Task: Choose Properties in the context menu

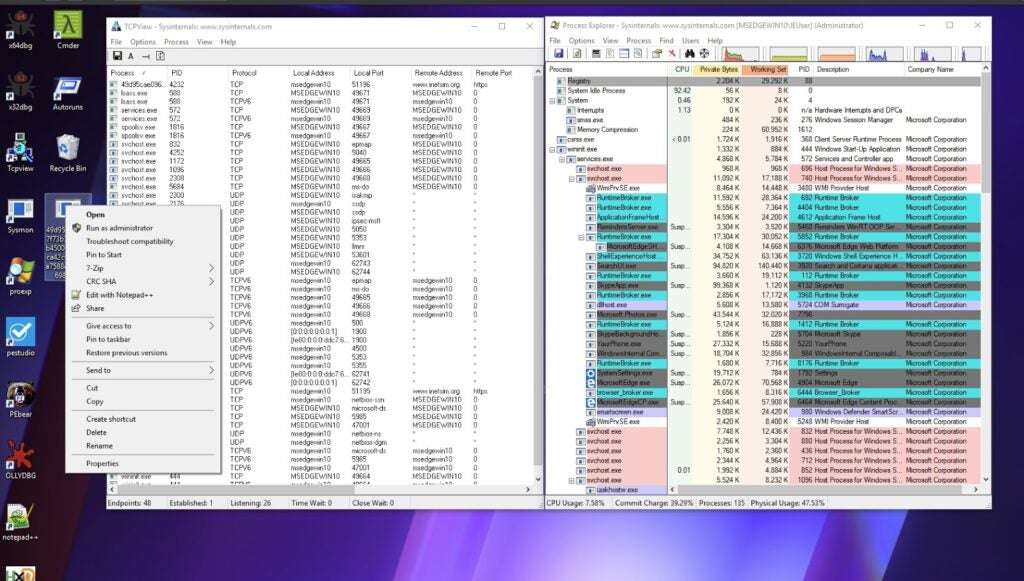Action: 102,463
